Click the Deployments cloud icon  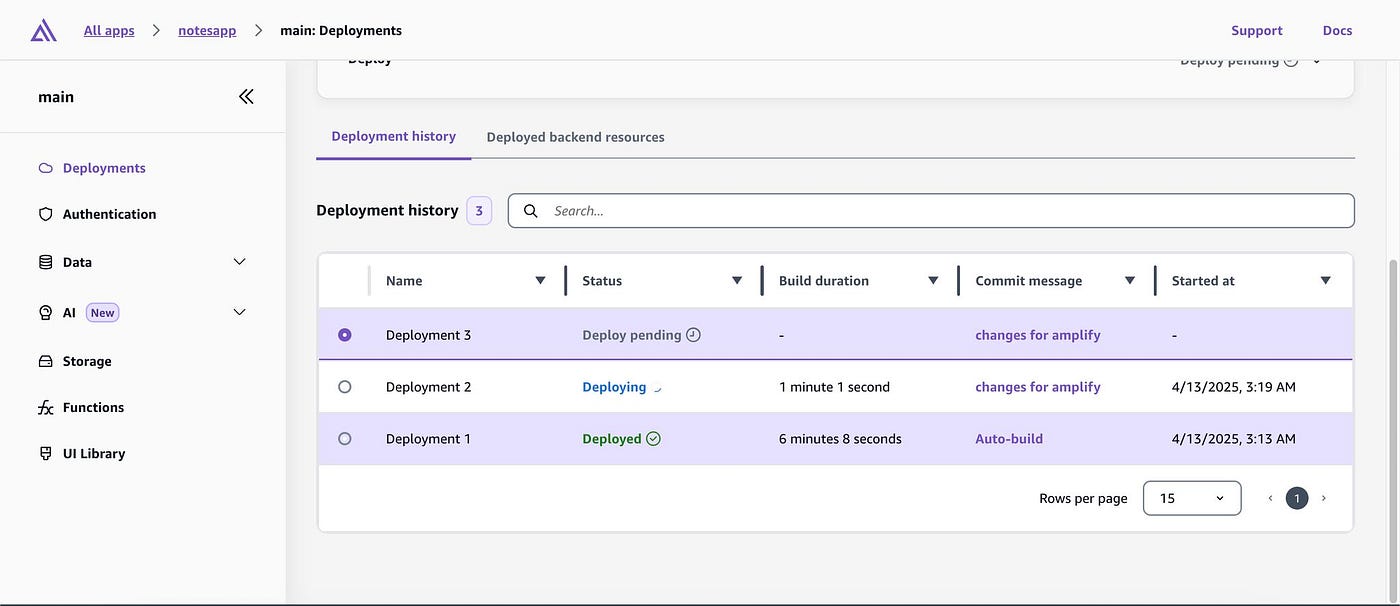point(45,168)
